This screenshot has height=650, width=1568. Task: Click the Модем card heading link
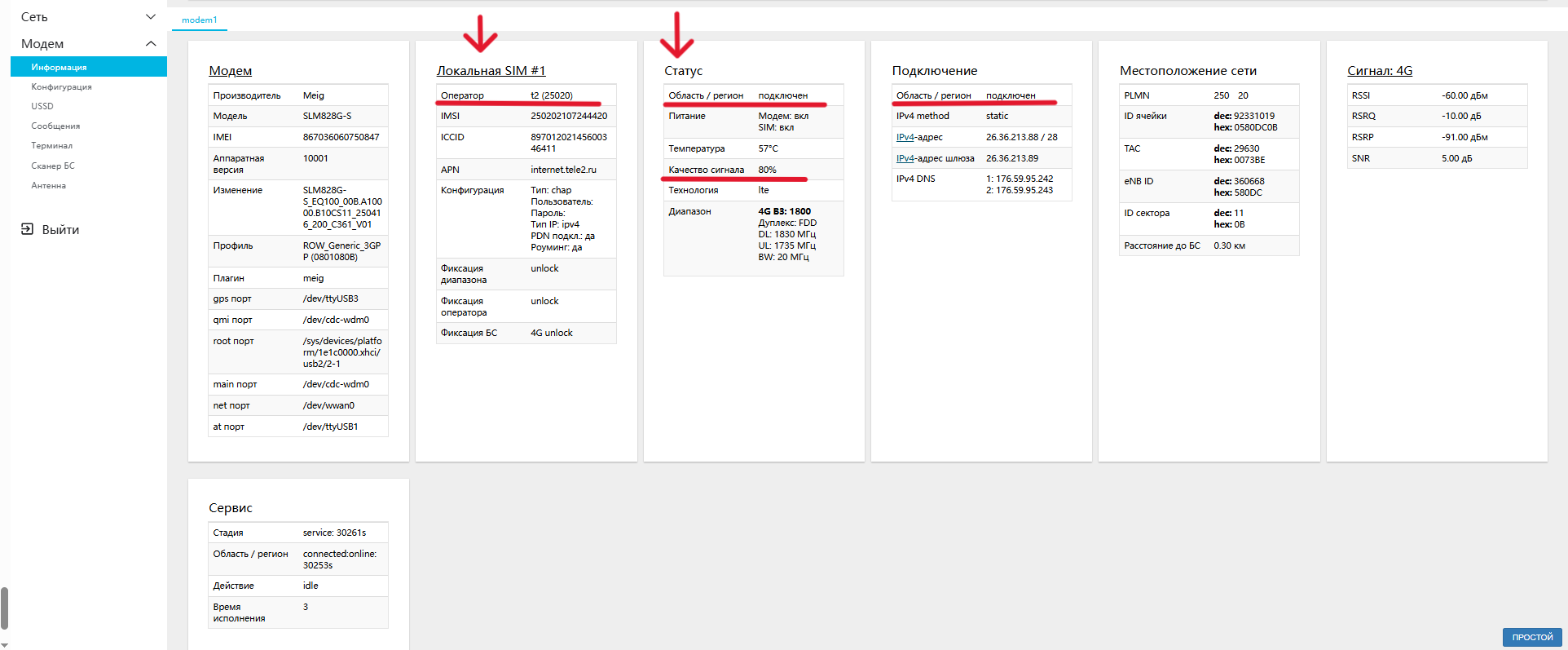[x=231, y=71]
